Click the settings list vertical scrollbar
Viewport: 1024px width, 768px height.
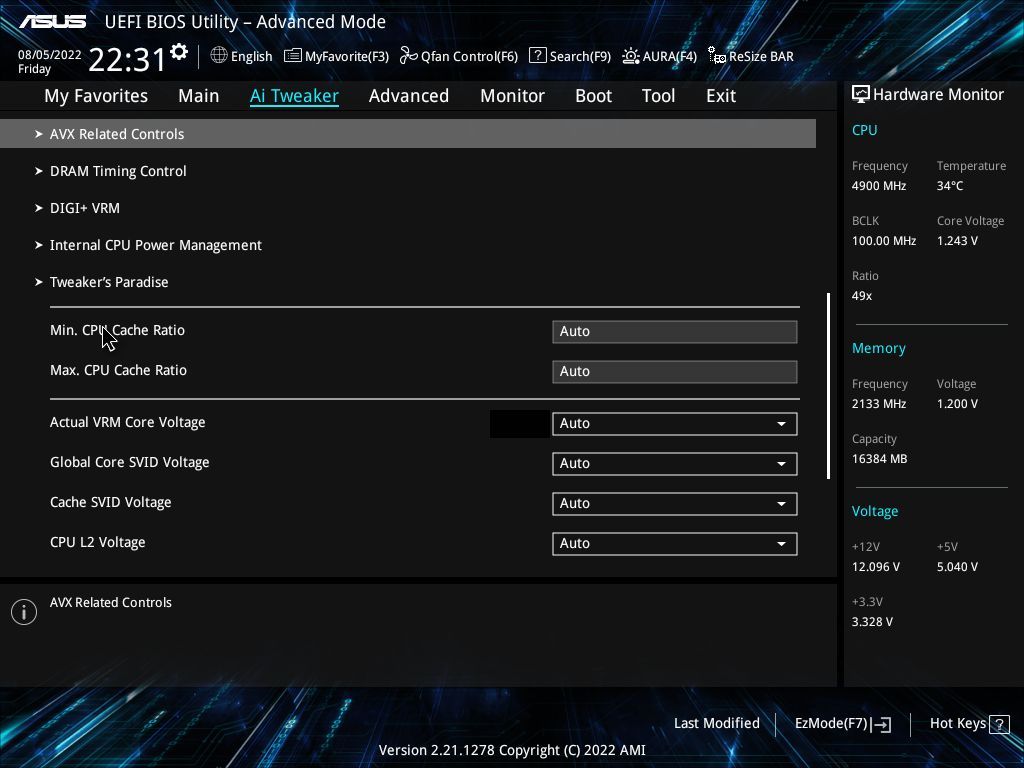point(829,386)
